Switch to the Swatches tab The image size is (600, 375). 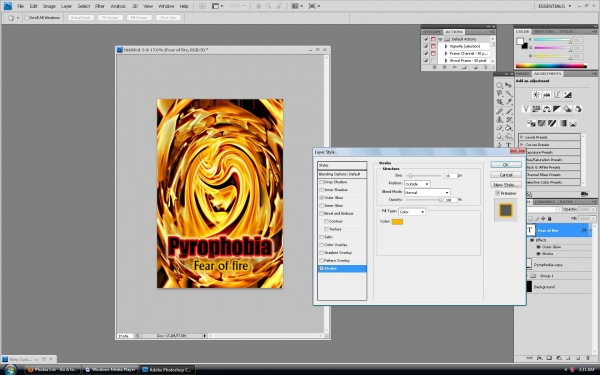tap(544, 31)
